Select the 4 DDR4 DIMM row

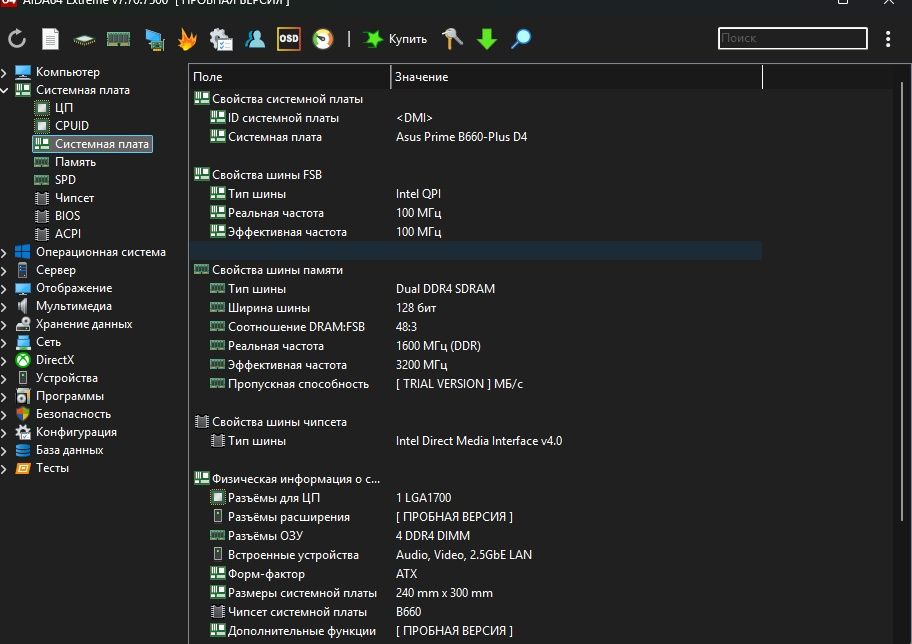(476, 536)
